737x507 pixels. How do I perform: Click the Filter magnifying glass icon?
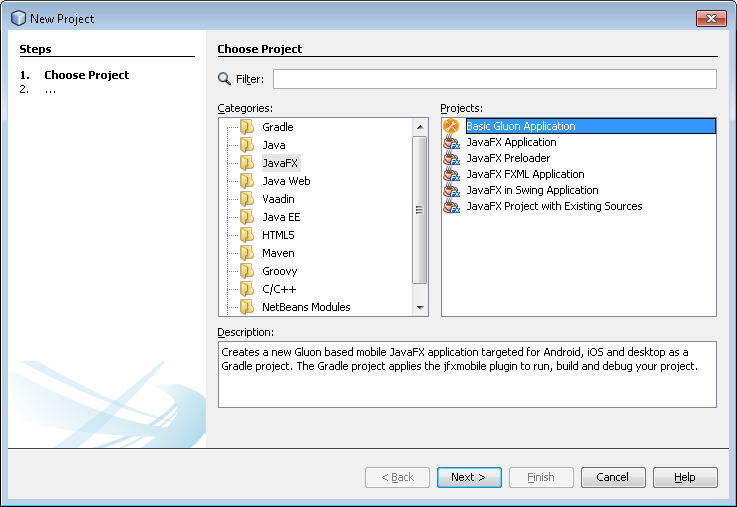click(x=224, y=79)
